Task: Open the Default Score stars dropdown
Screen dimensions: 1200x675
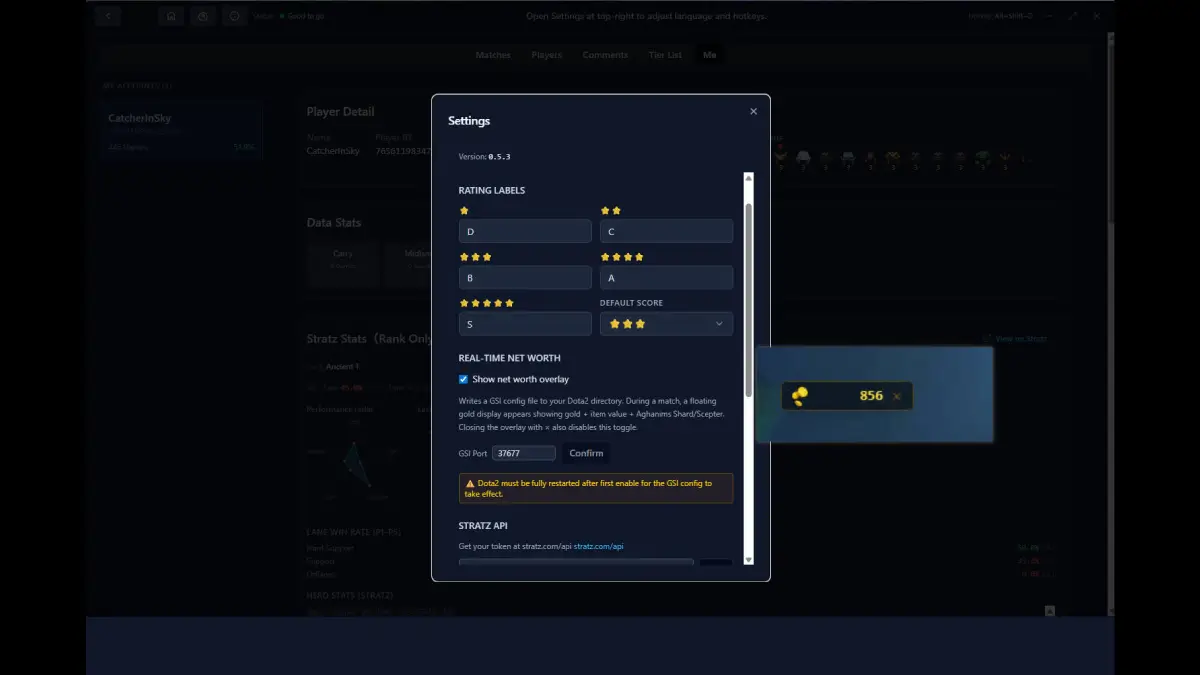Action: [666, 324]
